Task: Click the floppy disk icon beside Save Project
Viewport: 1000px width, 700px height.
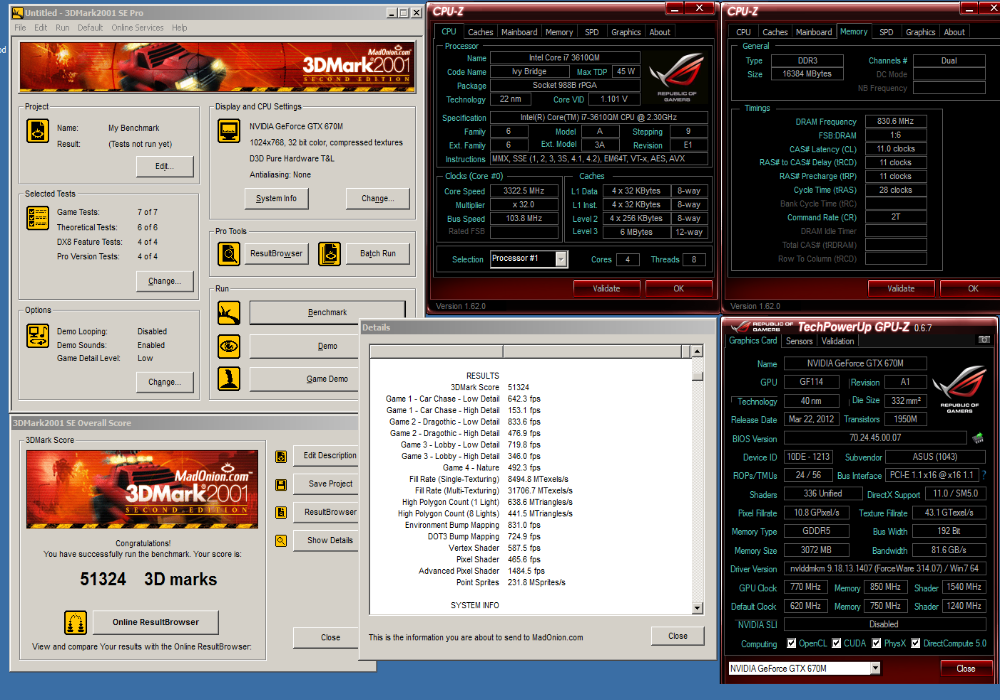Action: point(281,485)
